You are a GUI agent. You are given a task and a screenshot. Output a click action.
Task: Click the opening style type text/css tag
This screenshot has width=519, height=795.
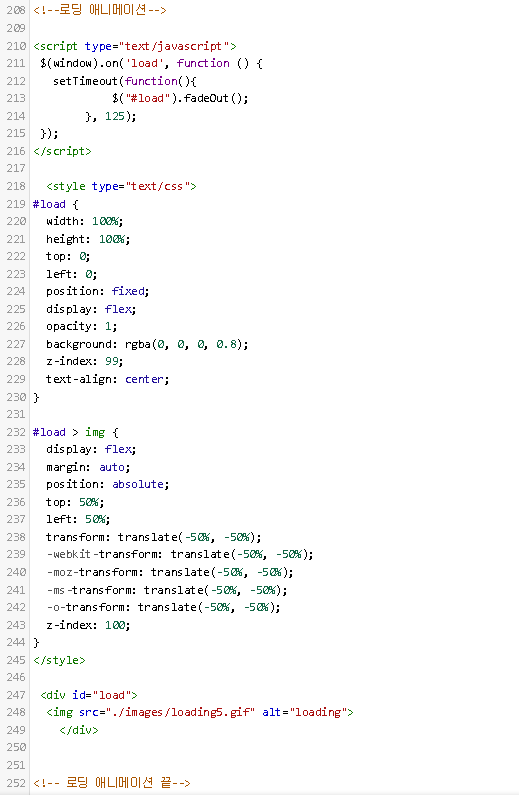point(121,186)
